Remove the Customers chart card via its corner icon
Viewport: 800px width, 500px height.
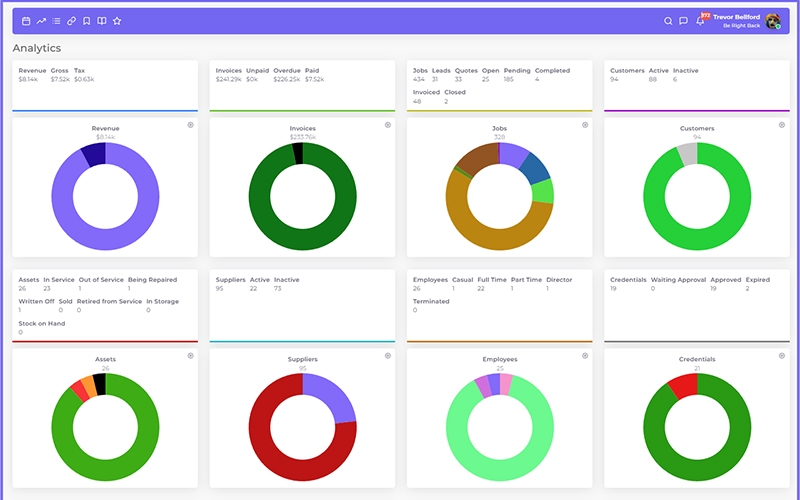point(782,125)
